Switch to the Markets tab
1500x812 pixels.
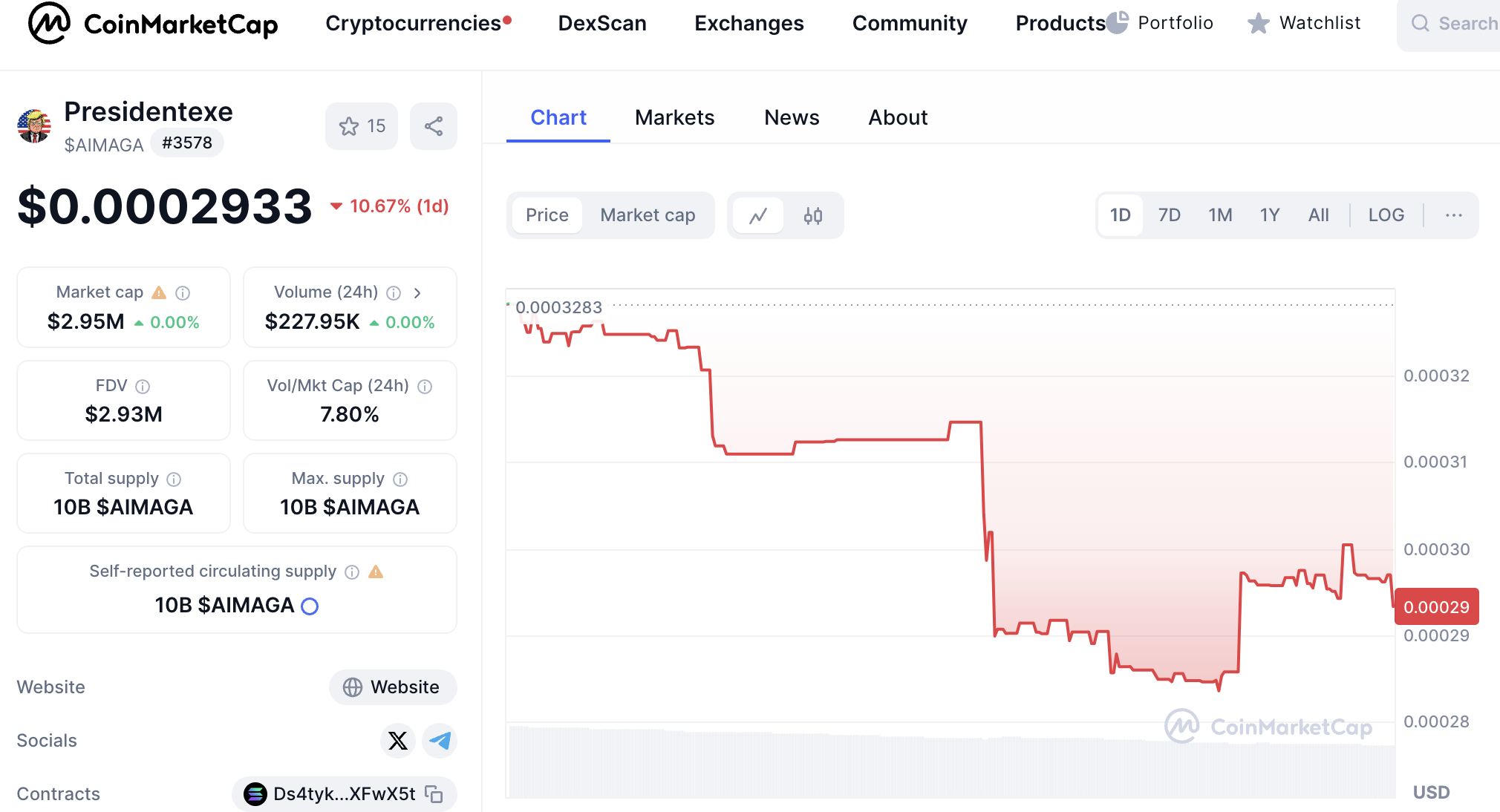[x=674, y=117]
